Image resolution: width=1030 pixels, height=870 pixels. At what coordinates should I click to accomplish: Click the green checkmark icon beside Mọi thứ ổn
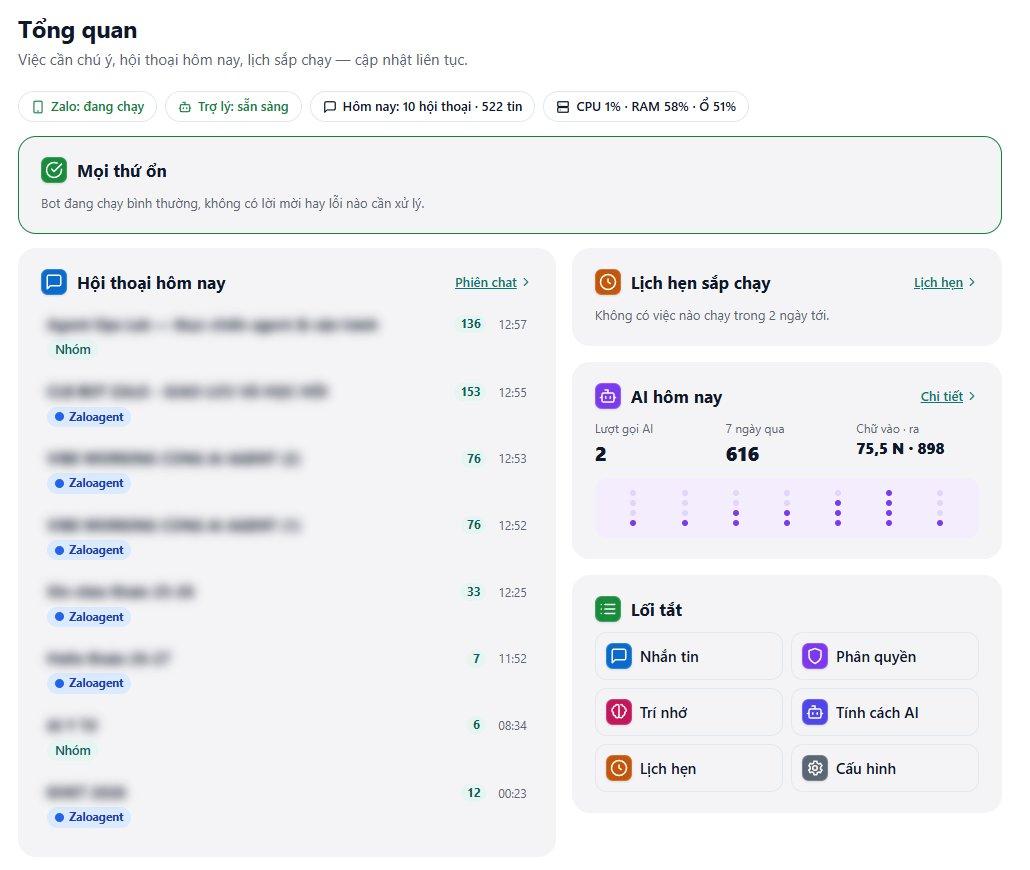(x=54, y=170)
